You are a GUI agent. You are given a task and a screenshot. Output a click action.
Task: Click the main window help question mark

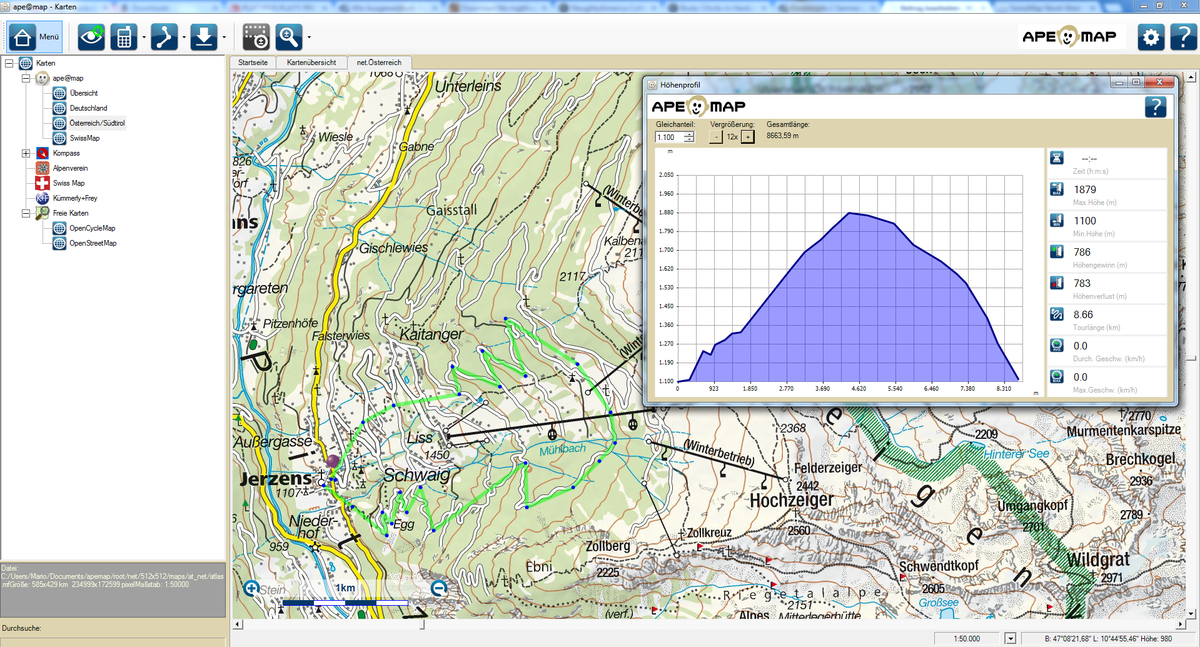point(1184,38)
